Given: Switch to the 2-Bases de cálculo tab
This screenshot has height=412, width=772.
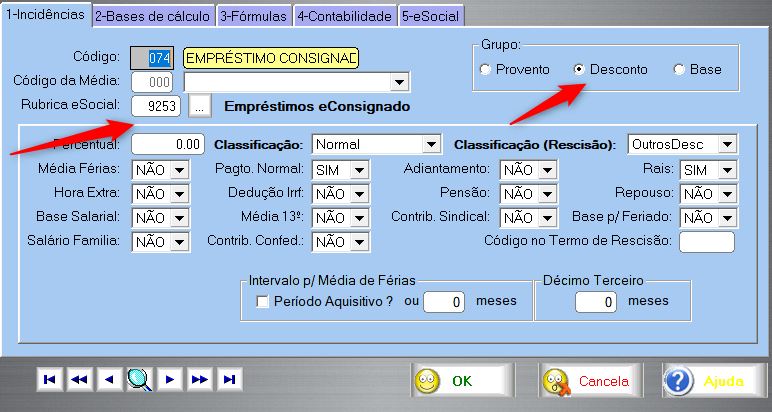Looking at the screenshot, I should click(152, 16).
